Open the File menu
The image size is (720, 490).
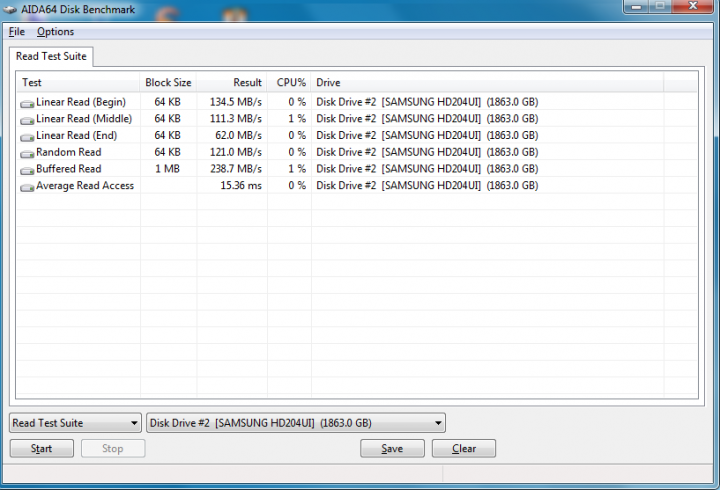tap(17, 32)
